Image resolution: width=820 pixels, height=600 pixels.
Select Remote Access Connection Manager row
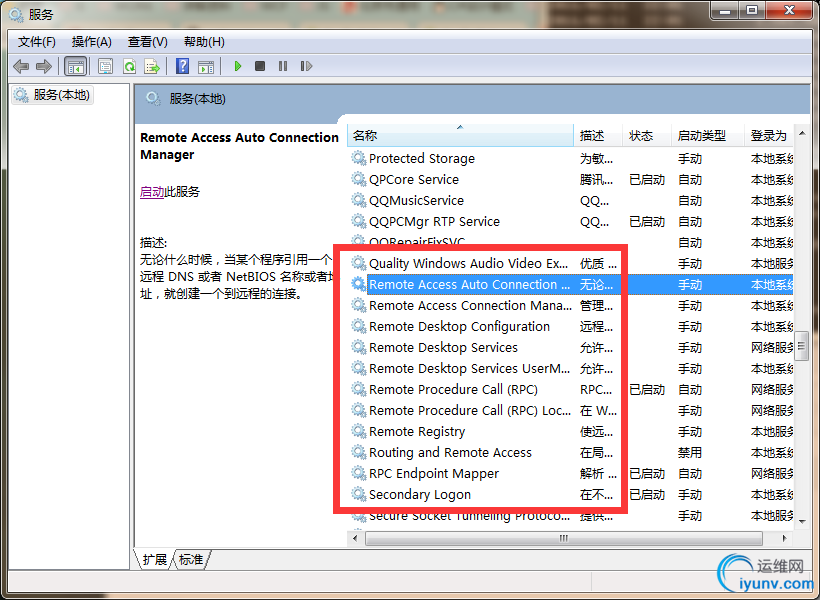pos(571,305)
